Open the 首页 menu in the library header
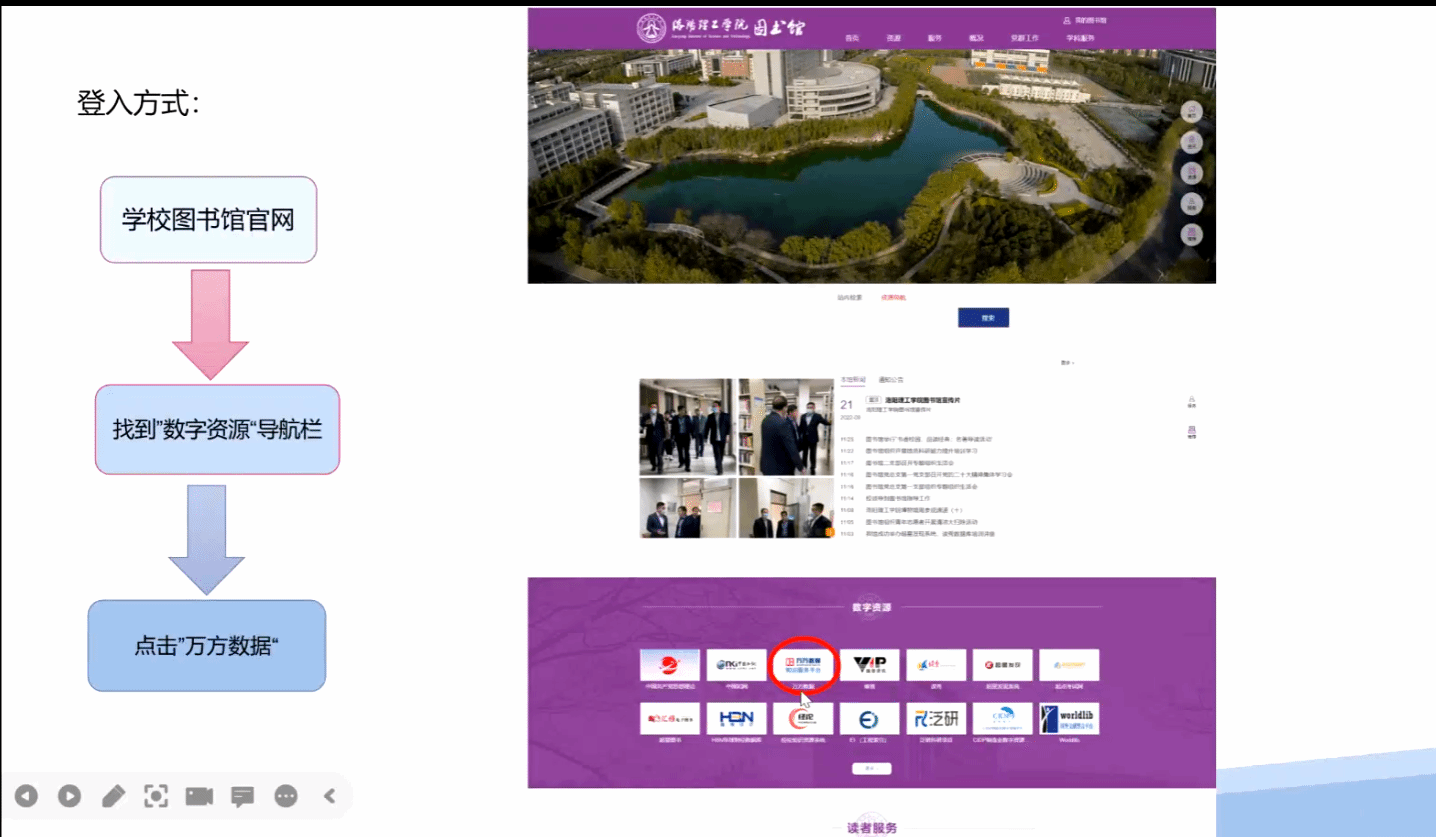 click(x=852, y=38)
